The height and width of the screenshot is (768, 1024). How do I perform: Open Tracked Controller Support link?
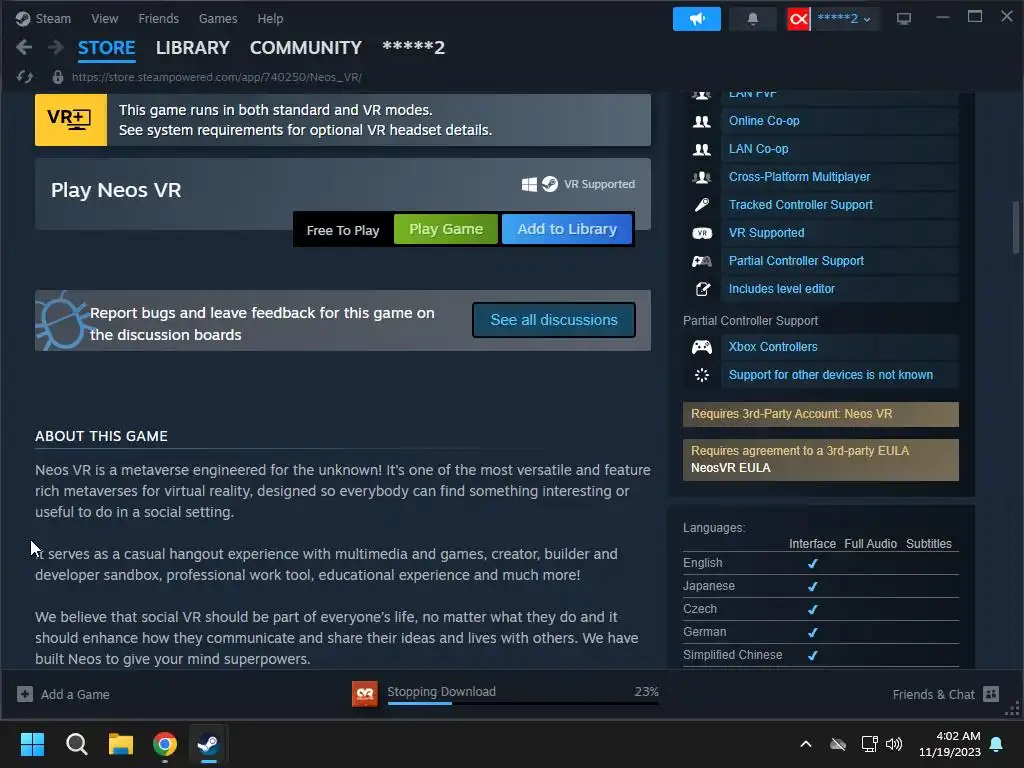[801, 205]
